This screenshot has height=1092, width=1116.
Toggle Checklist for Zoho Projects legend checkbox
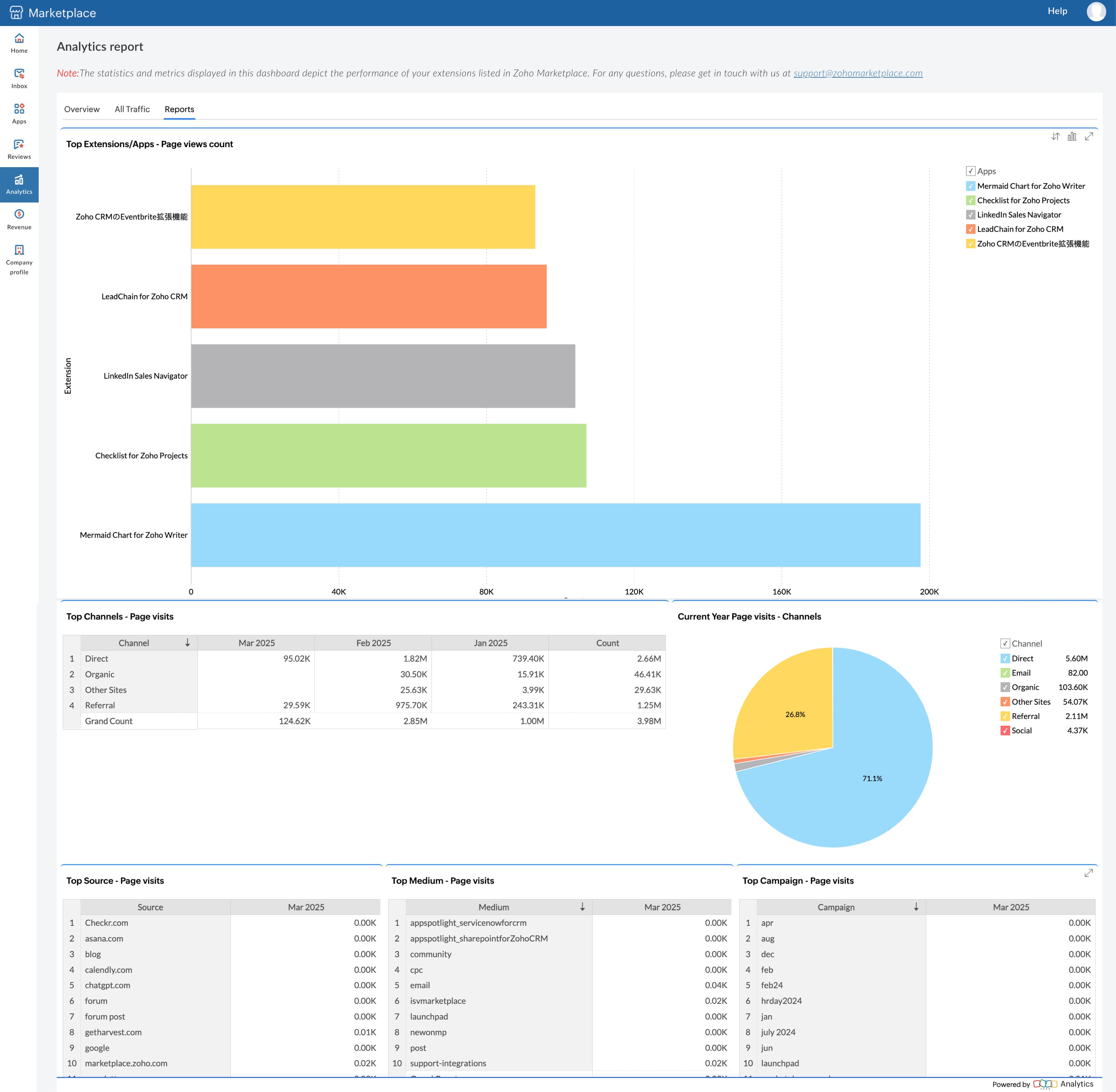pos(970,200)
